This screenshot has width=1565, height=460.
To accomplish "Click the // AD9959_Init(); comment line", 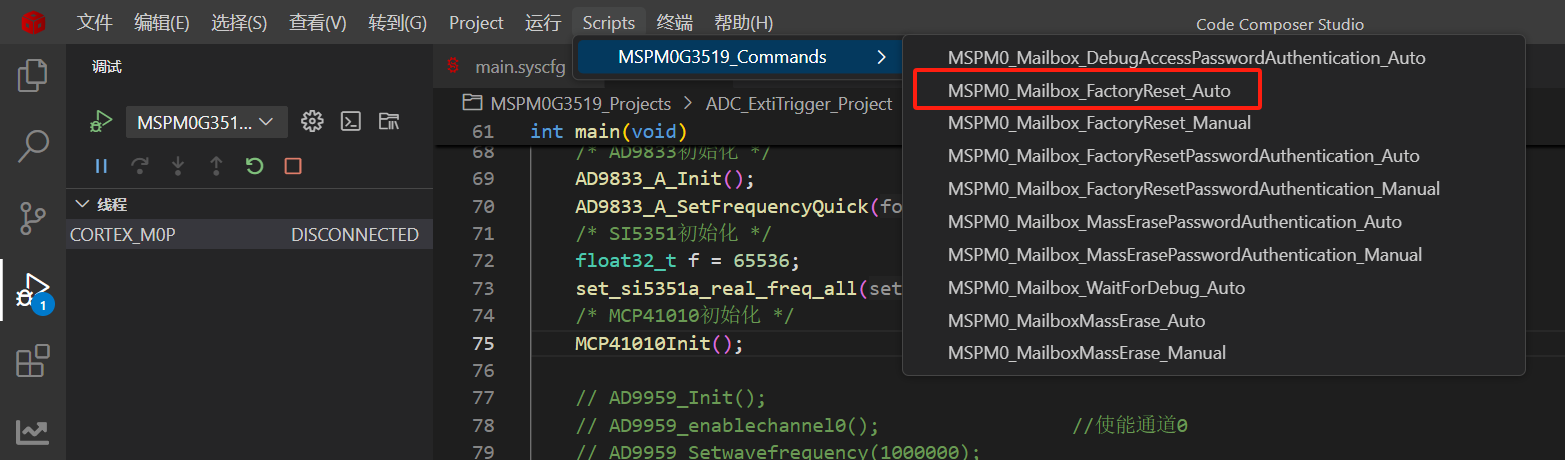I will pyautogui.click(x=671, y=398).
